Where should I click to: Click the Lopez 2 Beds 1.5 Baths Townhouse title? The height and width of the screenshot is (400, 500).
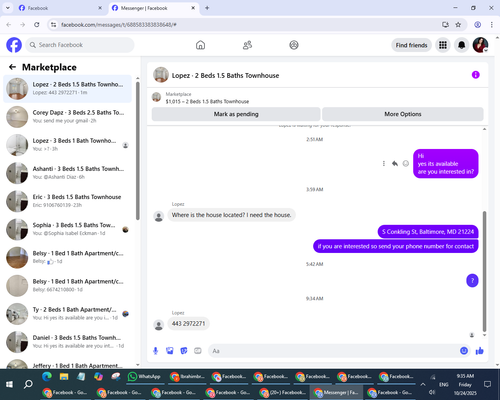click(225, 76)
